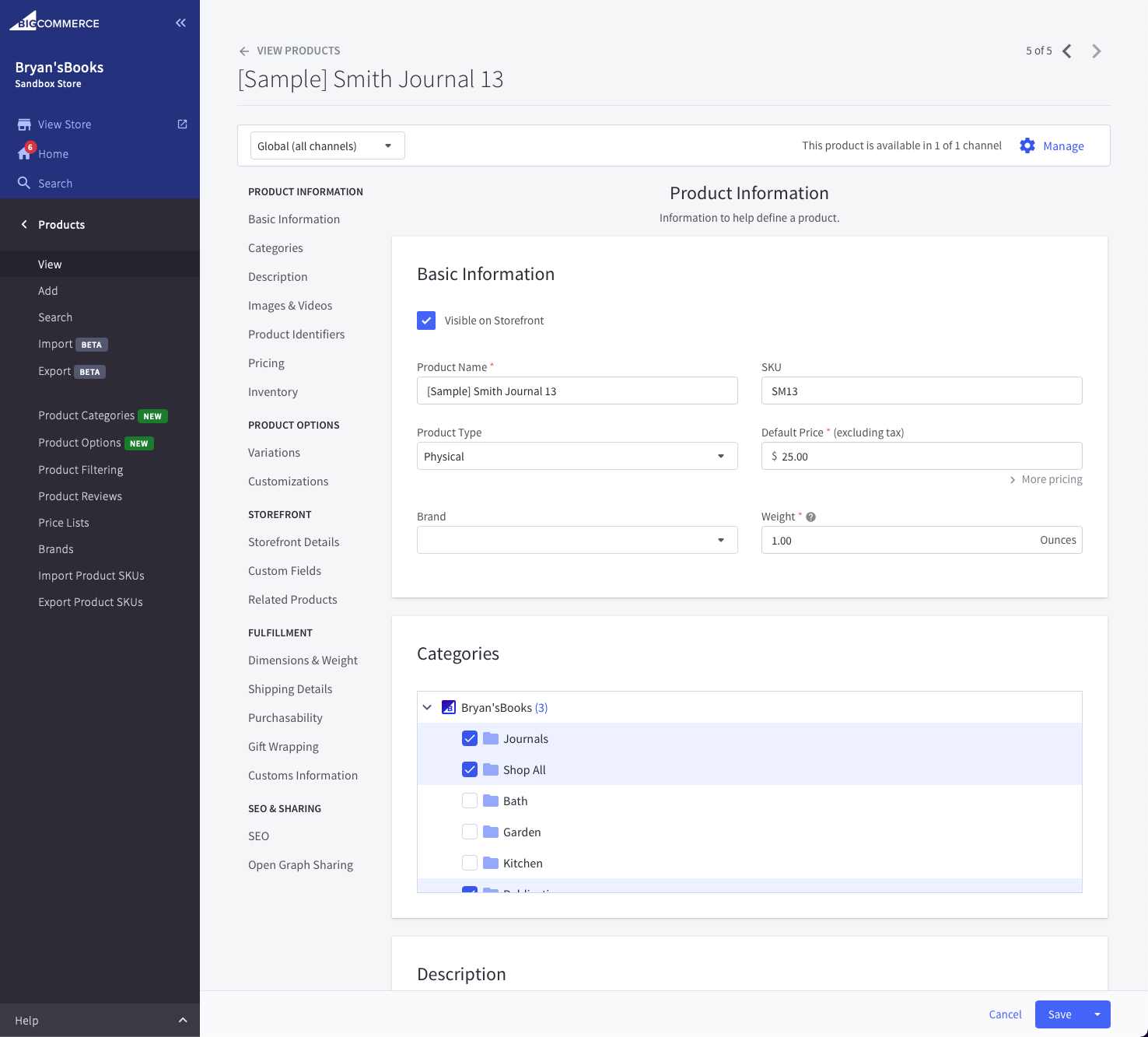Jump to Pricing section in navigation
1148x1037 pixels.
click(x=266, y=363)
